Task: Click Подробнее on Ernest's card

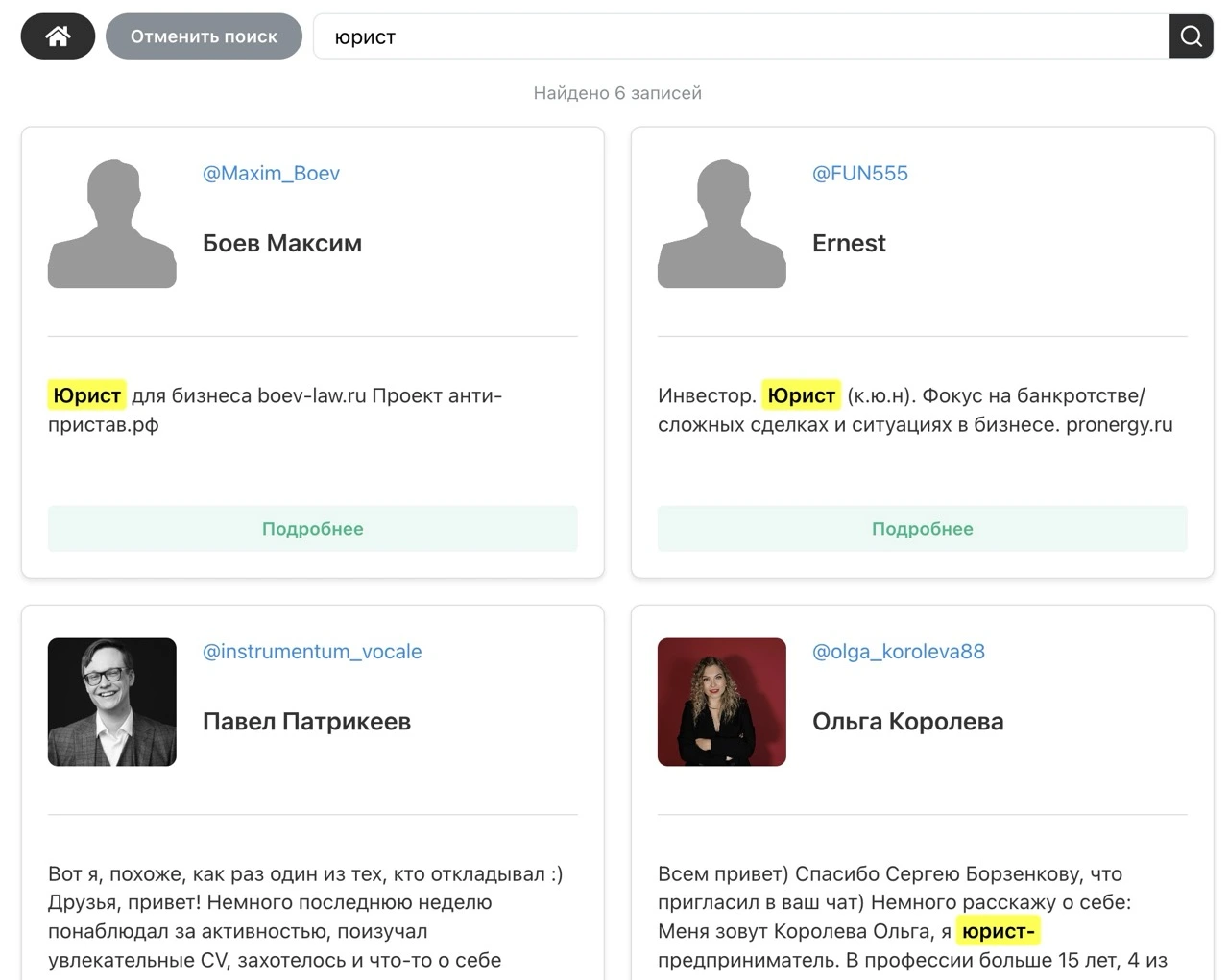Action: 923,529
